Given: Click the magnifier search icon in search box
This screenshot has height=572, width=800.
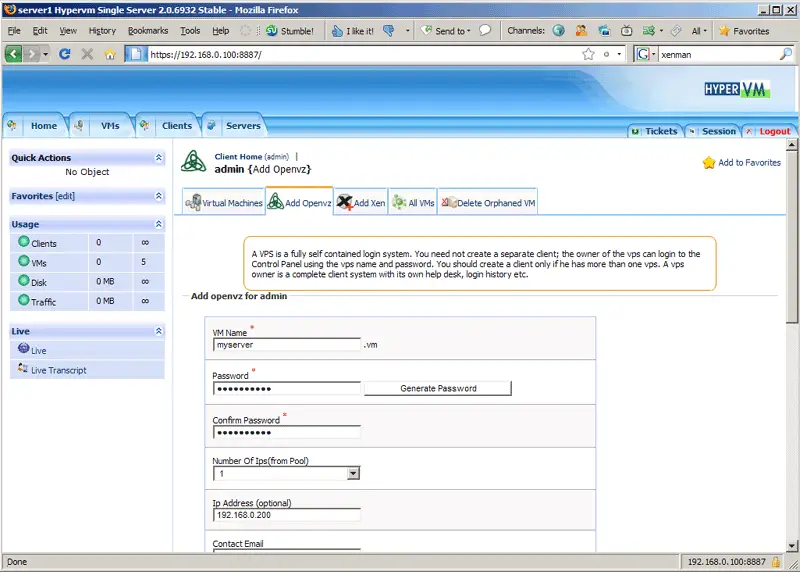Looking at the screenshot, I should tap(786, 54).
